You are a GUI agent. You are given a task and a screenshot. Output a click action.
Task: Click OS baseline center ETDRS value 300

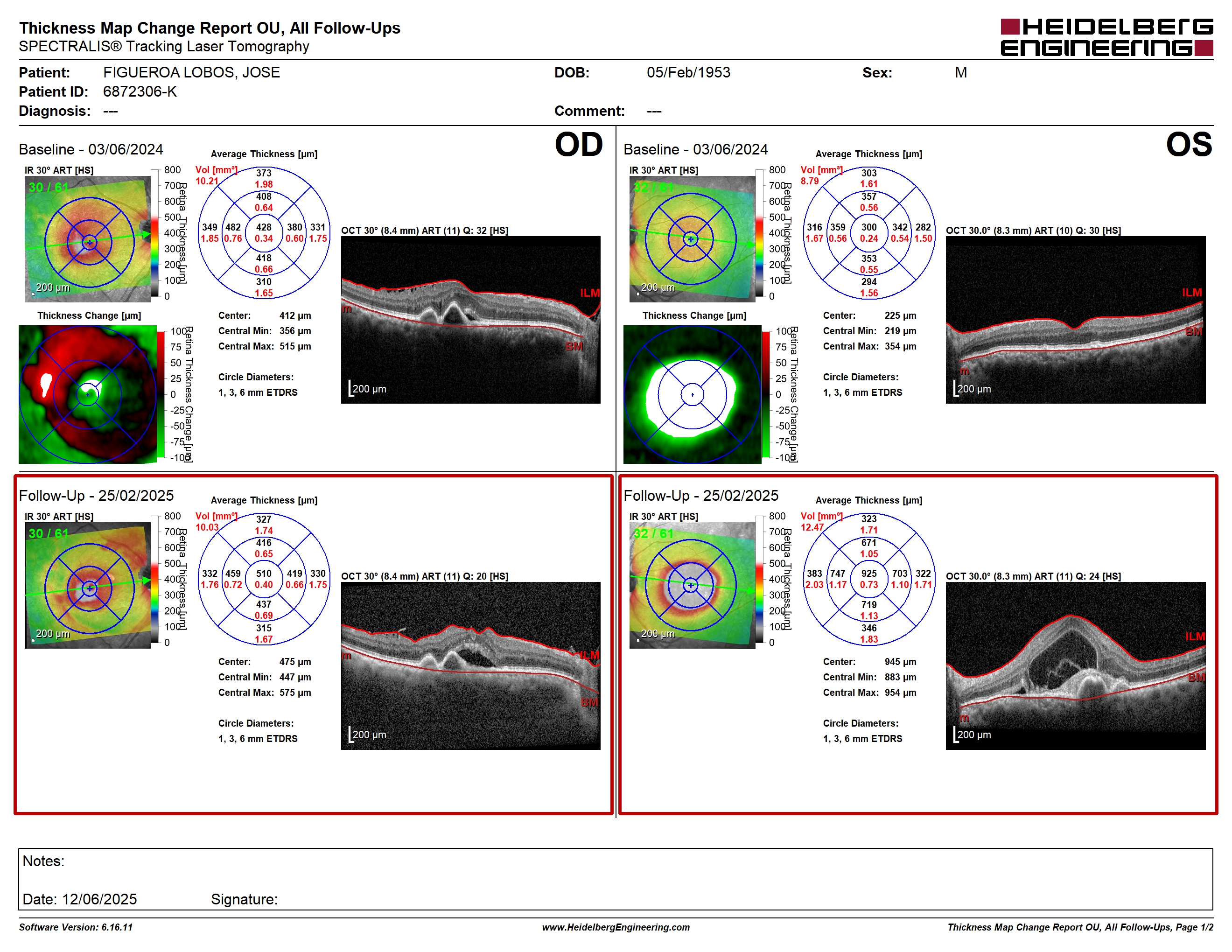[869, 227]
